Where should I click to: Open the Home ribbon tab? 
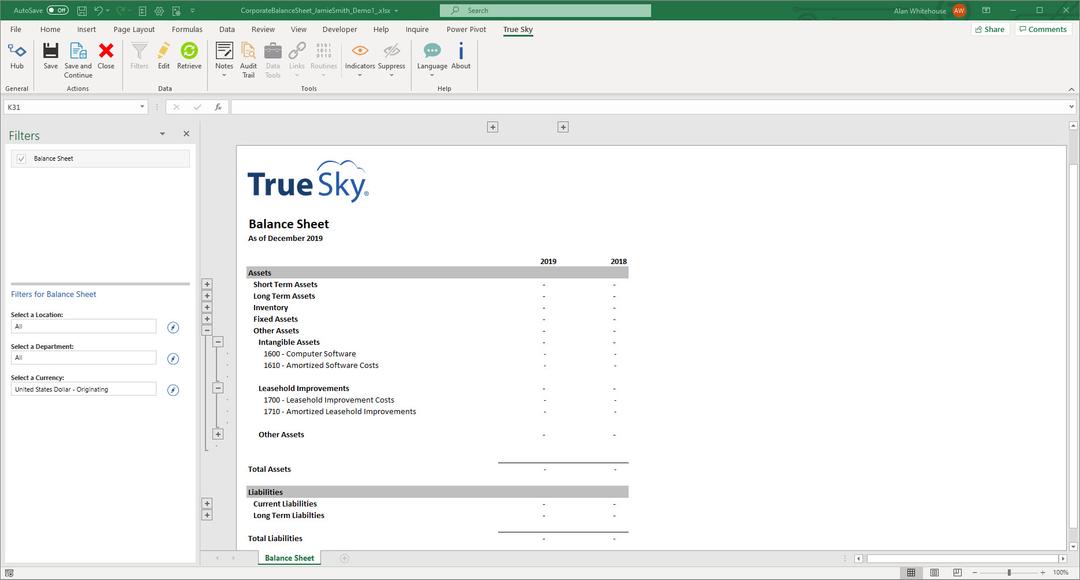click(x=50, y=30)
